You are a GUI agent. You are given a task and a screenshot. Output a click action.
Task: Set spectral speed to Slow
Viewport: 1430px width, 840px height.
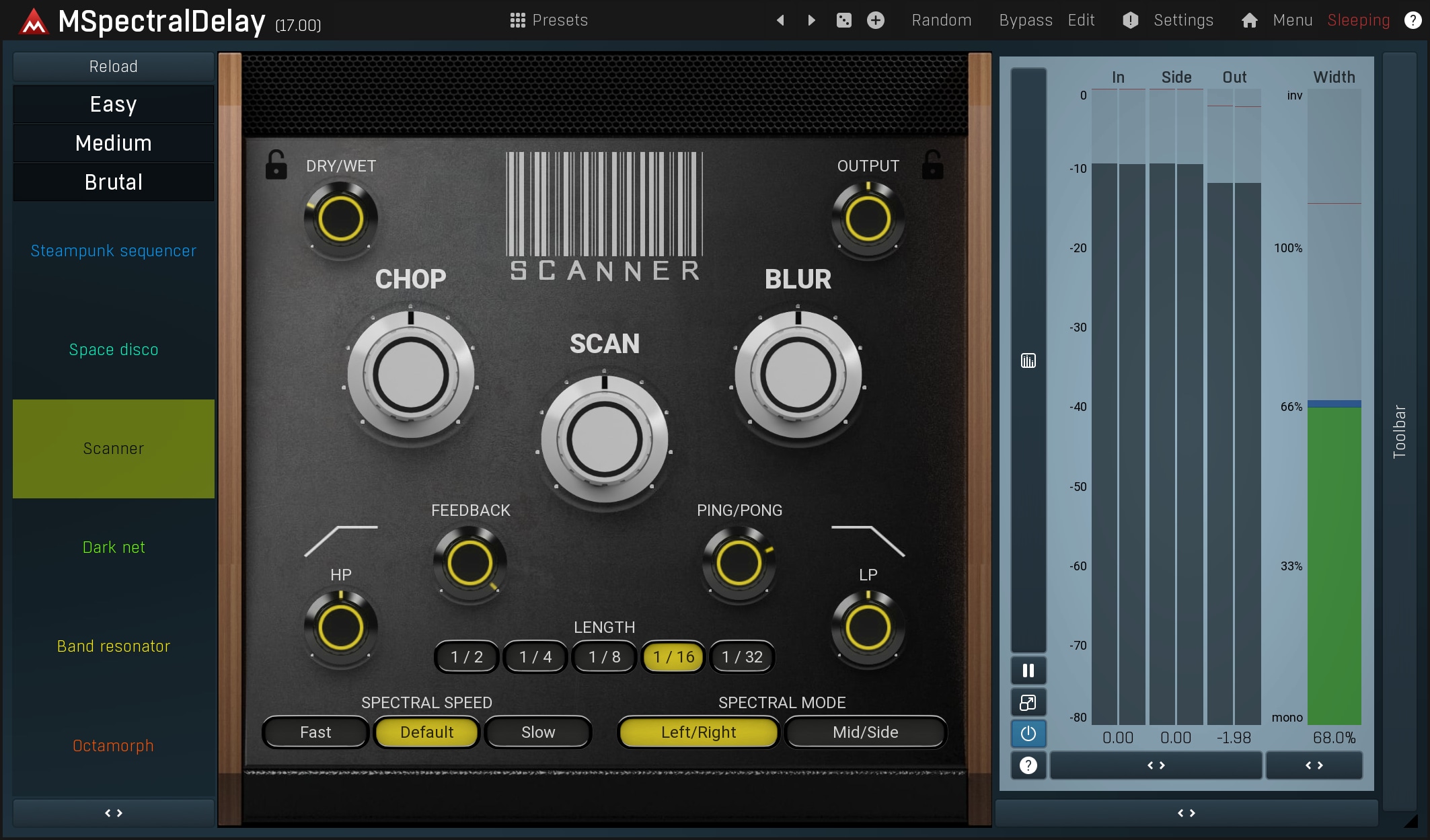tap(538, 732)
